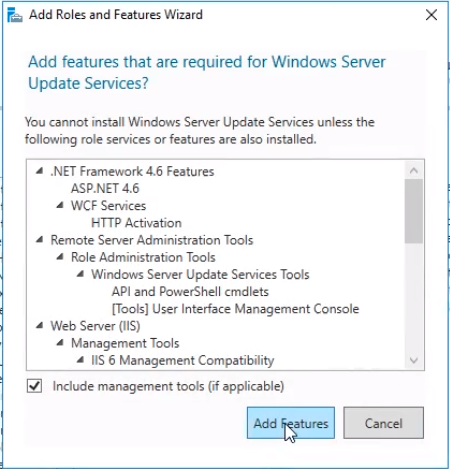
Task: Uncheck Include management tools checkbox
Action: coord(34,386)
